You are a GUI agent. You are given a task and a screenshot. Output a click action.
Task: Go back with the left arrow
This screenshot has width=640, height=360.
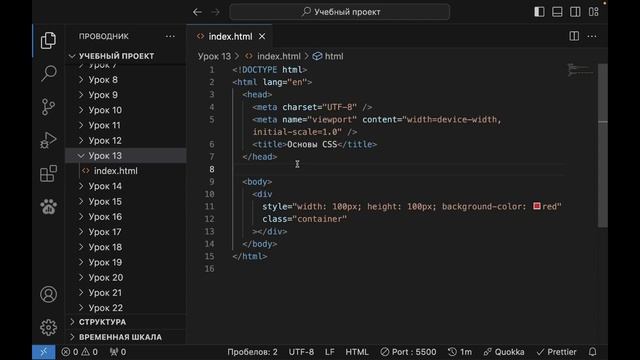pos(198,12)
